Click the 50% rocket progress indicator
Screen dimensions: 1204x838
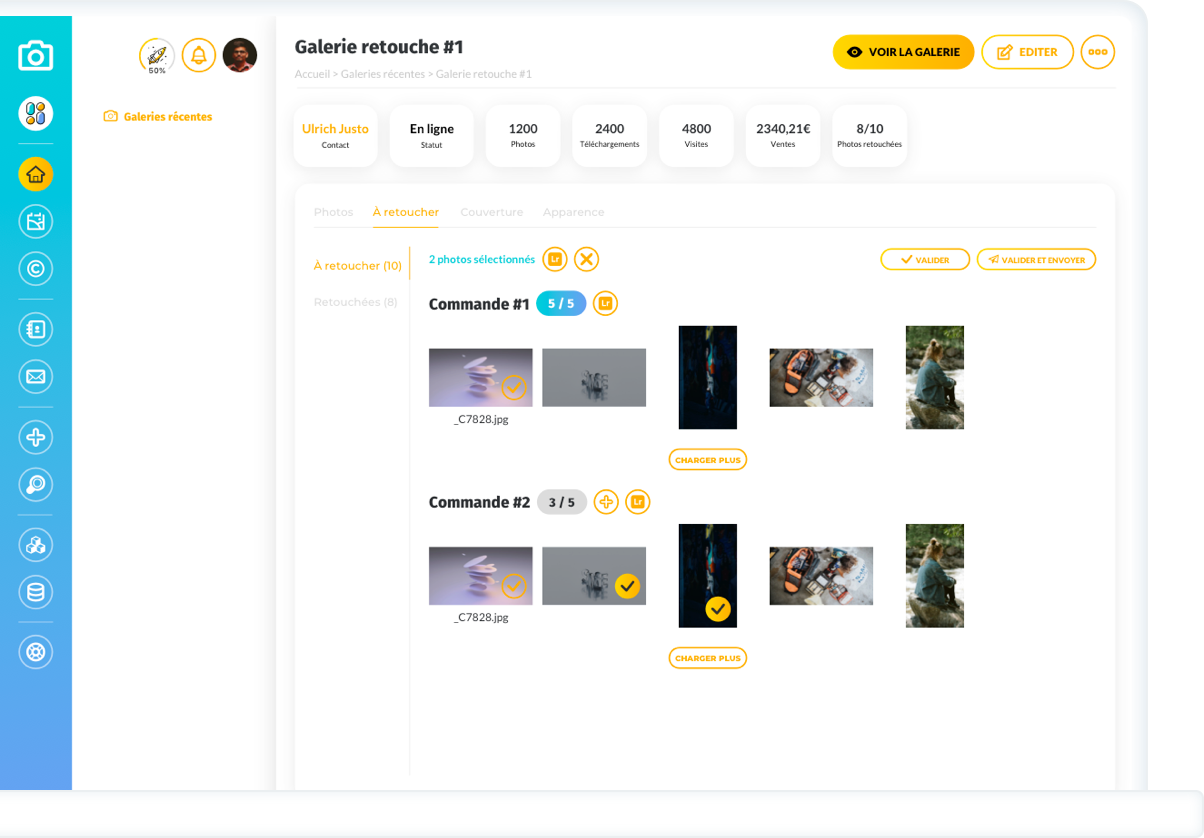point(157,56)
